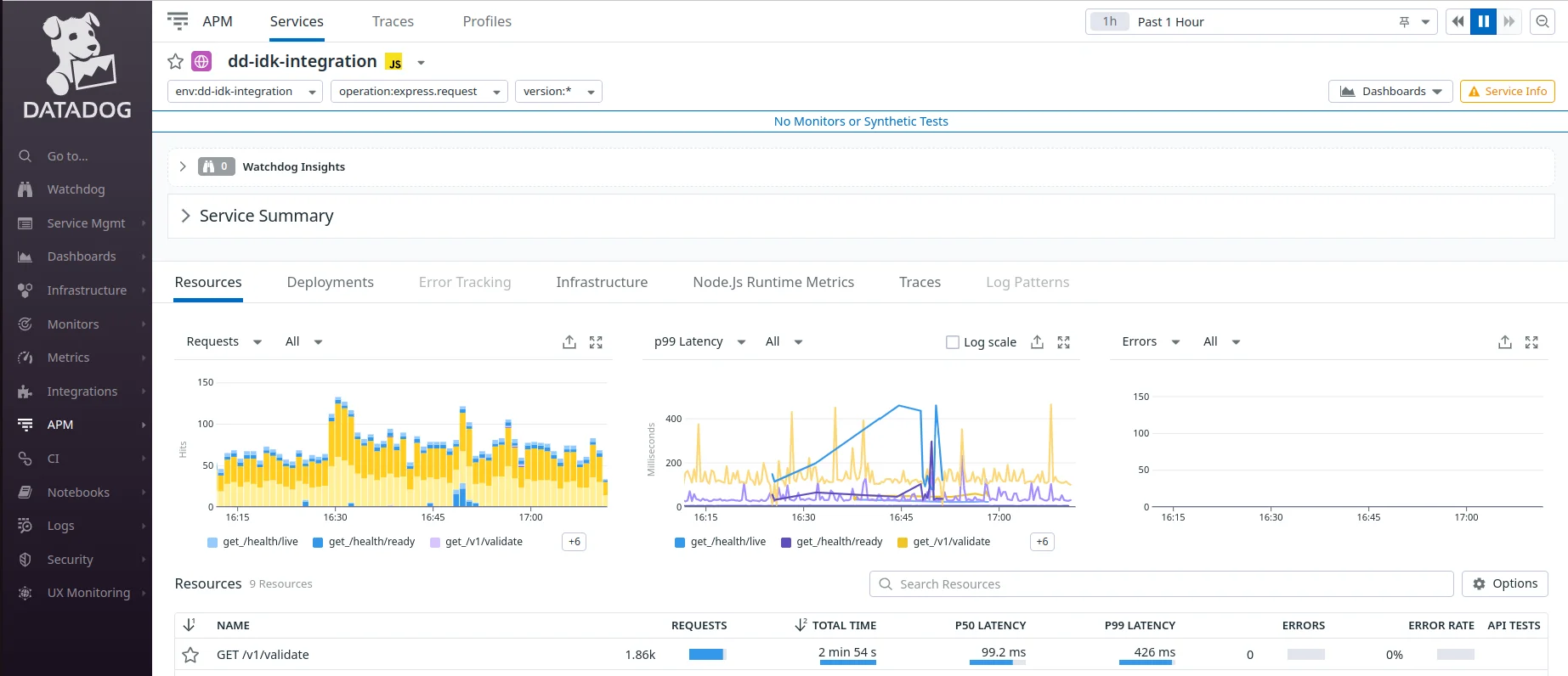Open Dashboards in sidebar
The height and width of the screenshot is (676, 1568).
(82, 256)
